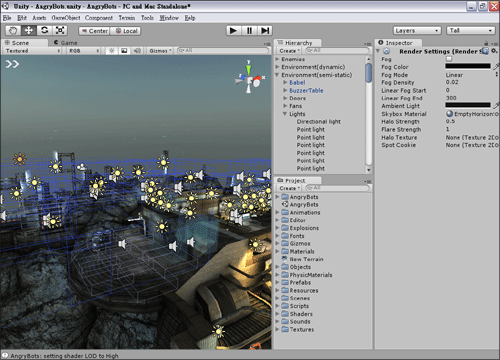Click the Inspector lock icon

[x=486, y=43]
